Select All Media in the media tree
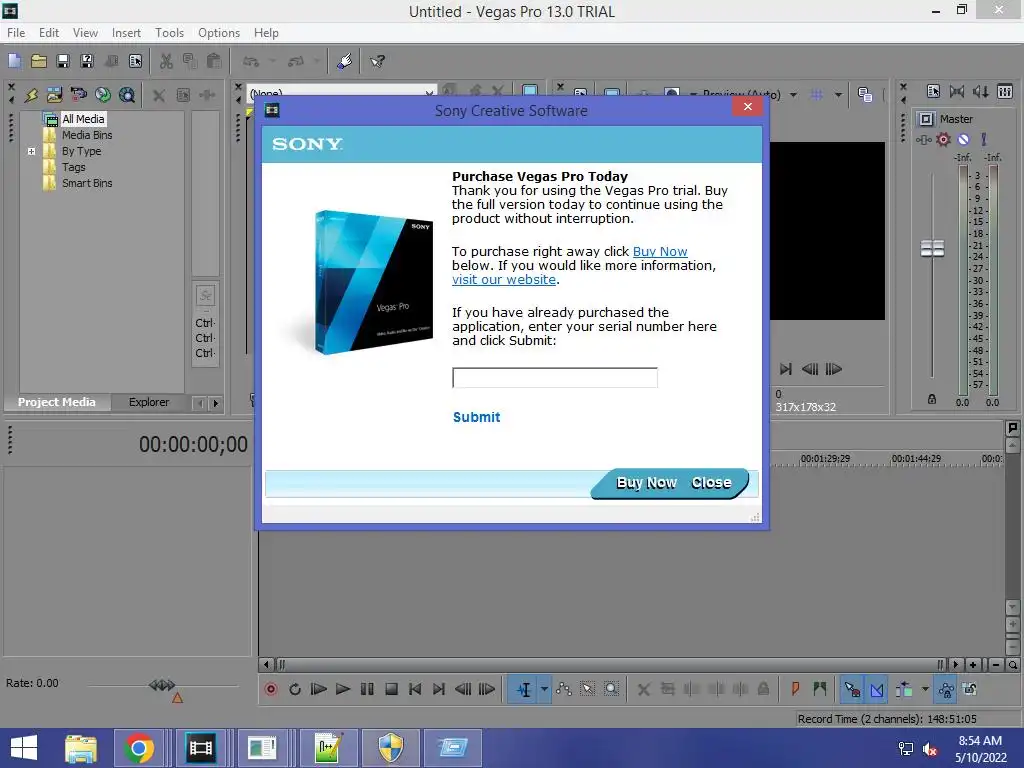This screenshot has width=1024, height=768. coord(83,119)
